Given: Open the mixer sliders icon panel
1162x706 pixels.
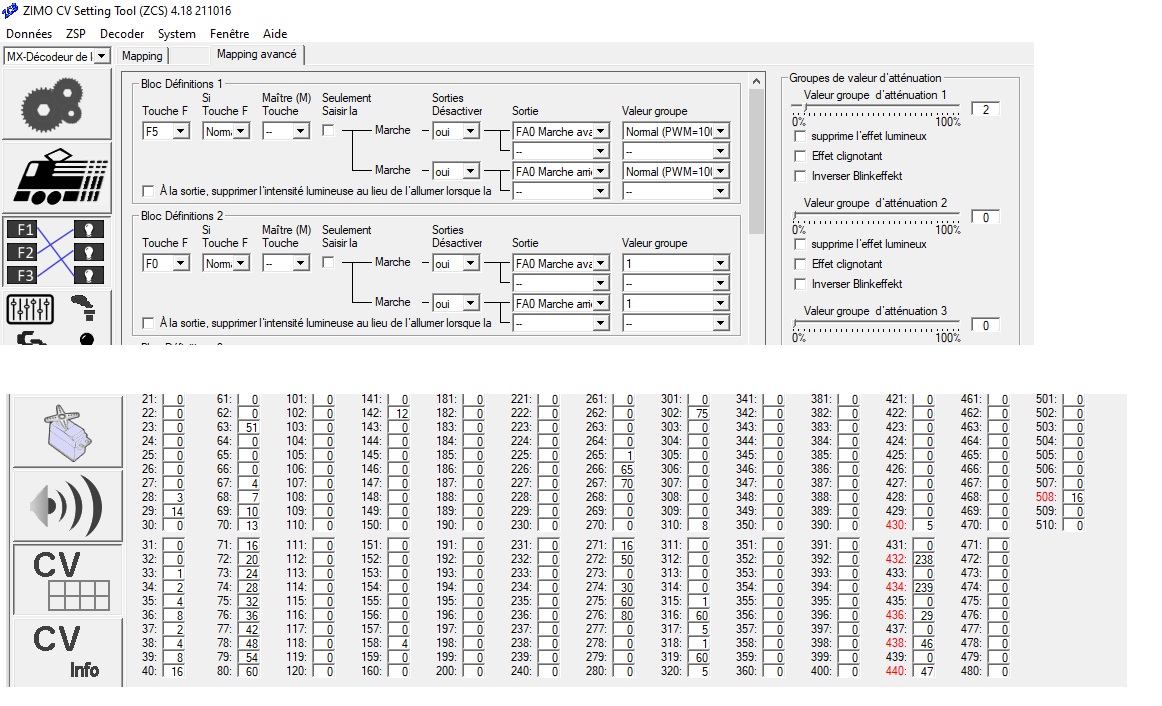Looking at the screenshot, I should click(30, 309).
